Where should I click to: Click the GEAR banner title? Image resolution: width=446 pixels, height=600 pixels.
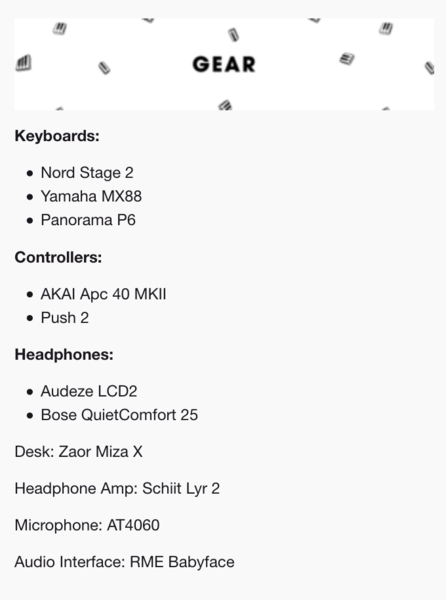[224, 64]
